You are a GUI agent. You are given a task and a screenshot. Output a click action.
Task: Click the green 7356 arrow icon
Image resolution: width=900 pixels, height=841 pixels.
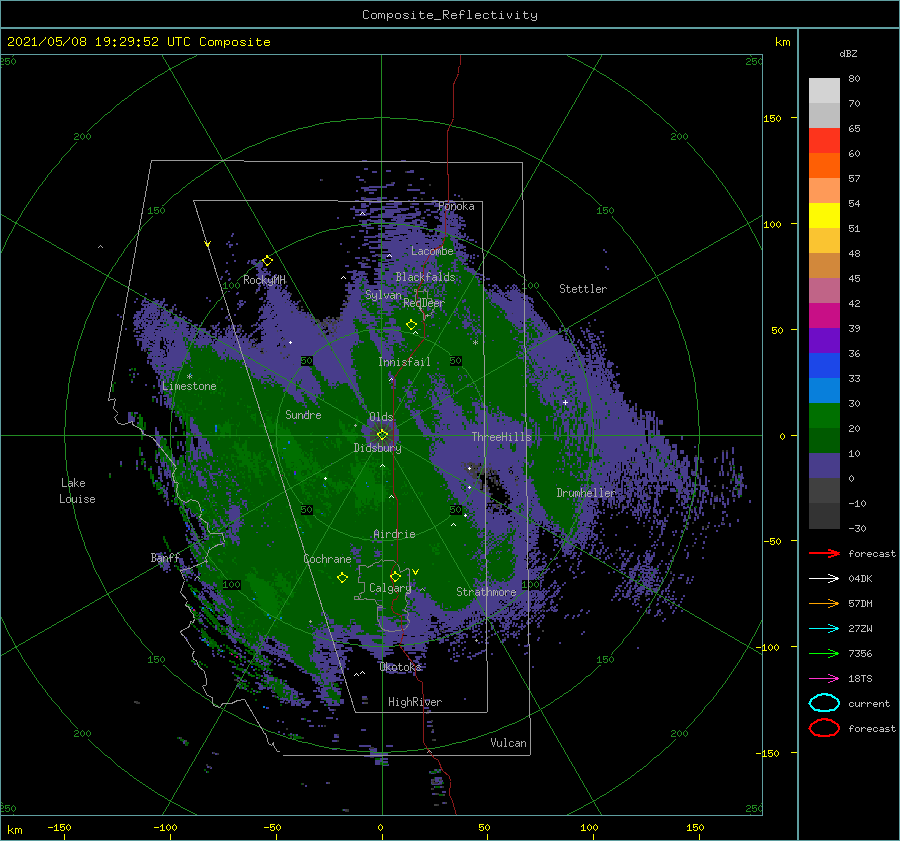(824, 653)
